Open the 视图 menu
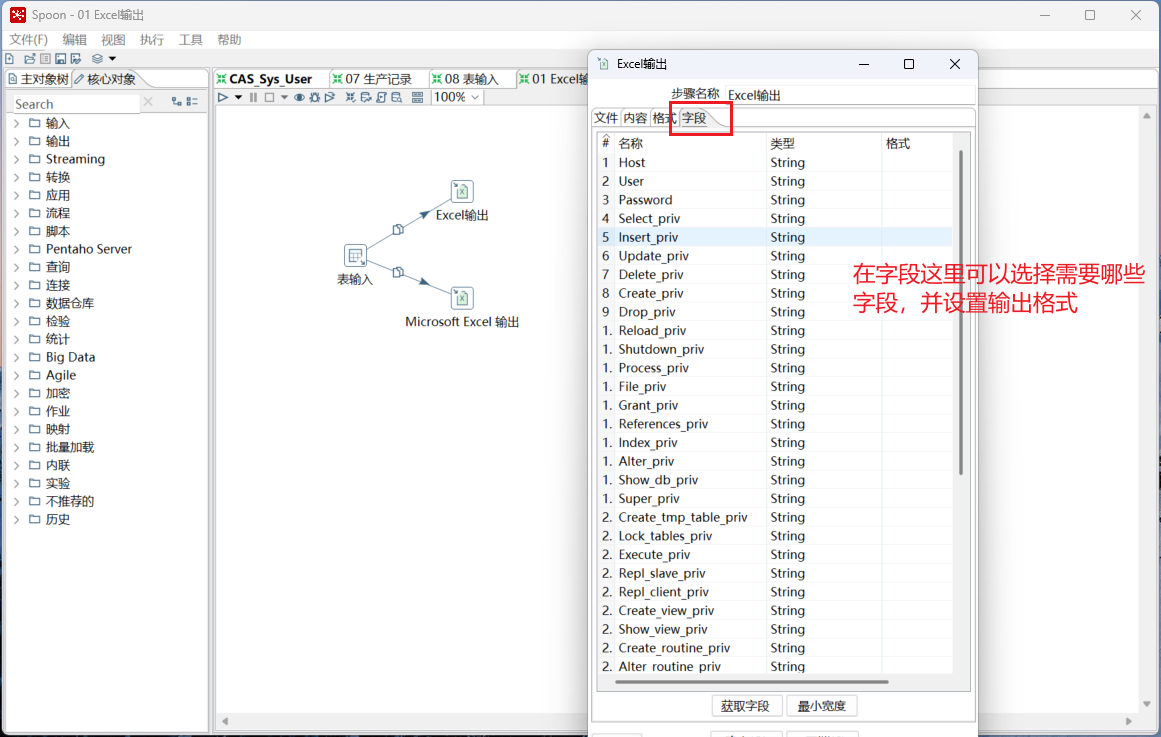The image size is (1161, 737). tap(113, 40)
